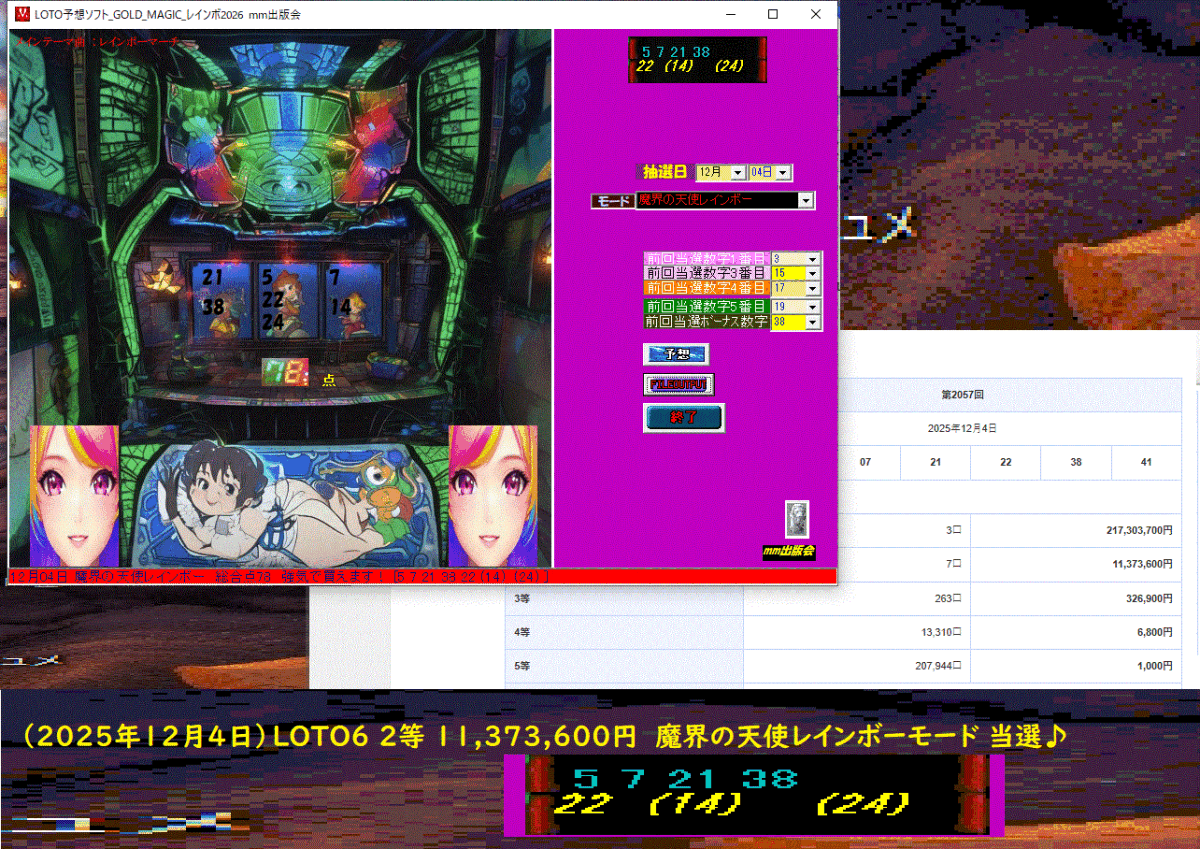
Task: Click the 13,310口 winners cell
Action: pyautogui.click(x=857, y=632)
